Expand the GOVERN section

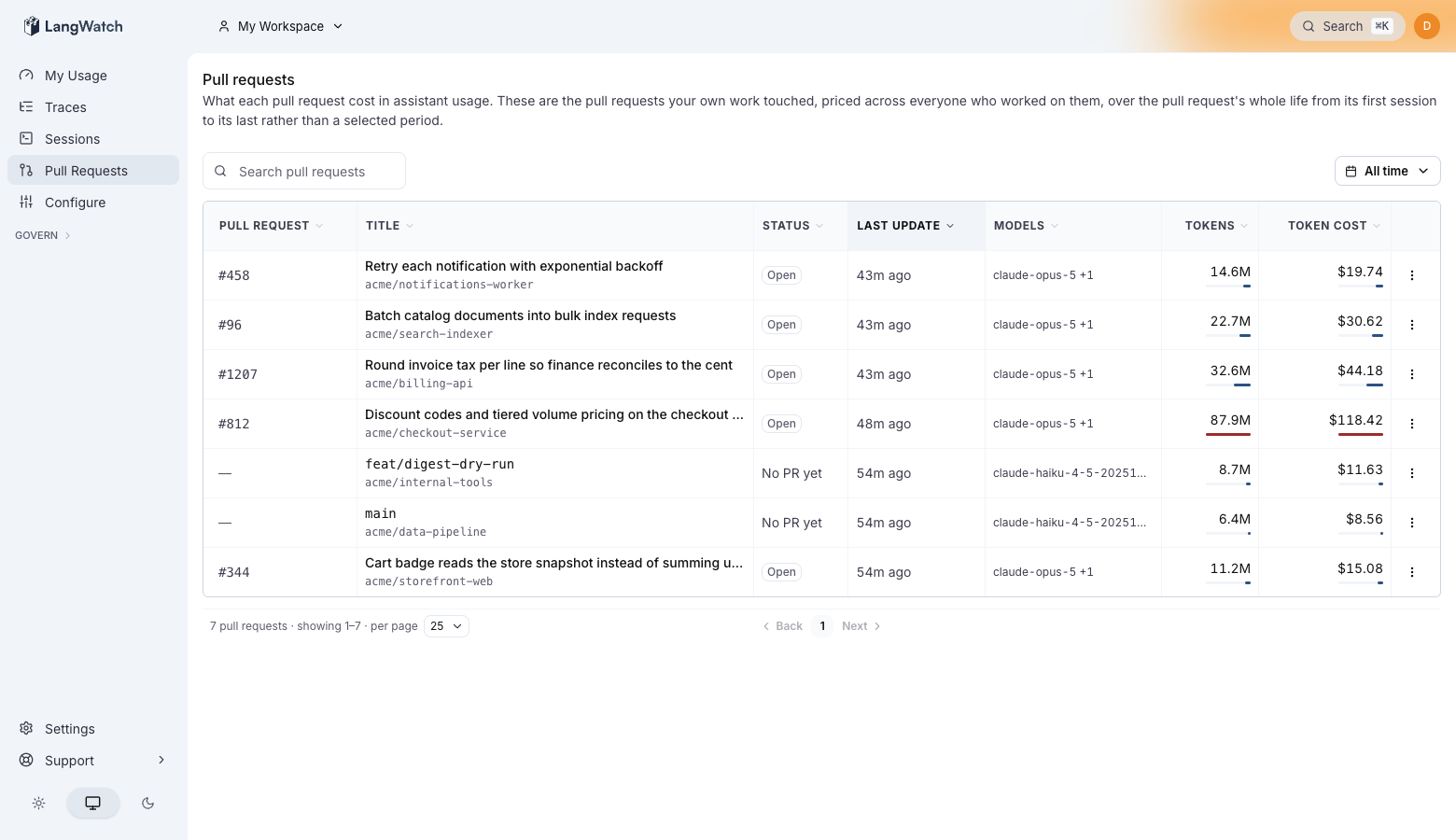43,235
